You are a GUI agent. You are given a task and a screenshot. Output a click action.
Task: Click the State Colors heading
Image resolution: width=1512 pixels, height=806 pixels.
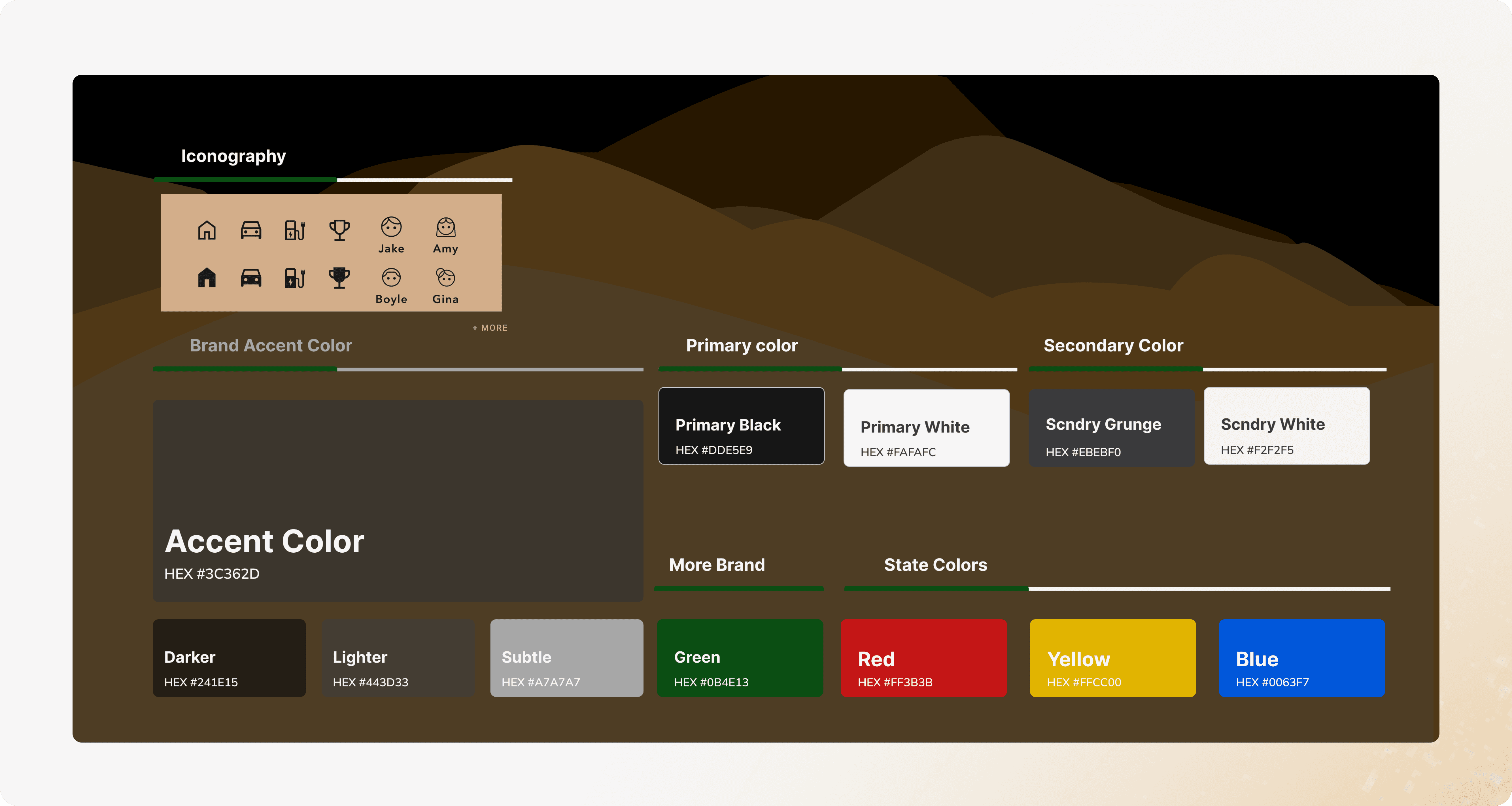(935, 565)
